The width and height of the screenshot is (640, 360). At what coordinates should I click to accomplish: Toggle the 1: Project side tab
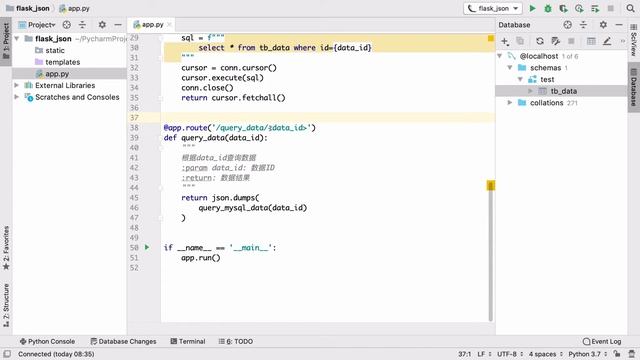pos(6,41)
